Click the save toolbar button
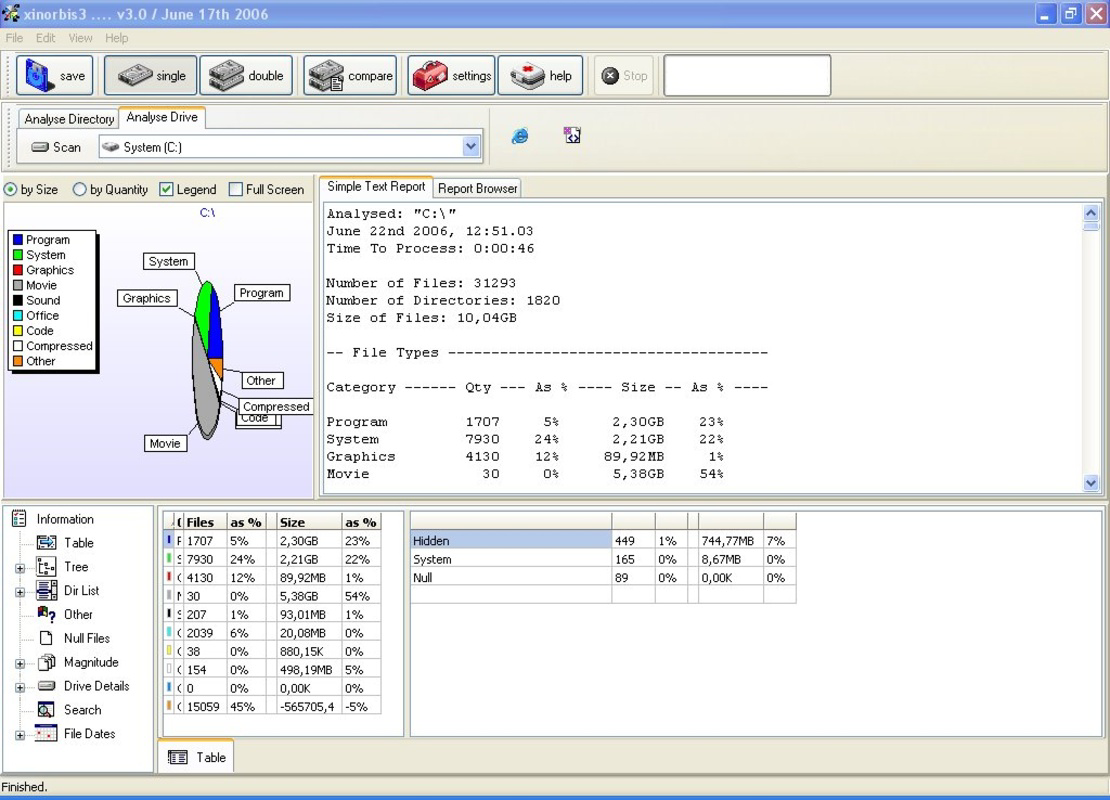The image size is (1110, 800). [55, 75]
